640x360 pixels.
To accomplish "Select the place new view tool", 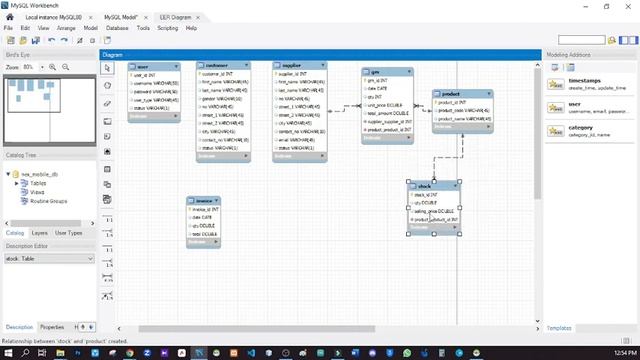I will tap(107, 184).
